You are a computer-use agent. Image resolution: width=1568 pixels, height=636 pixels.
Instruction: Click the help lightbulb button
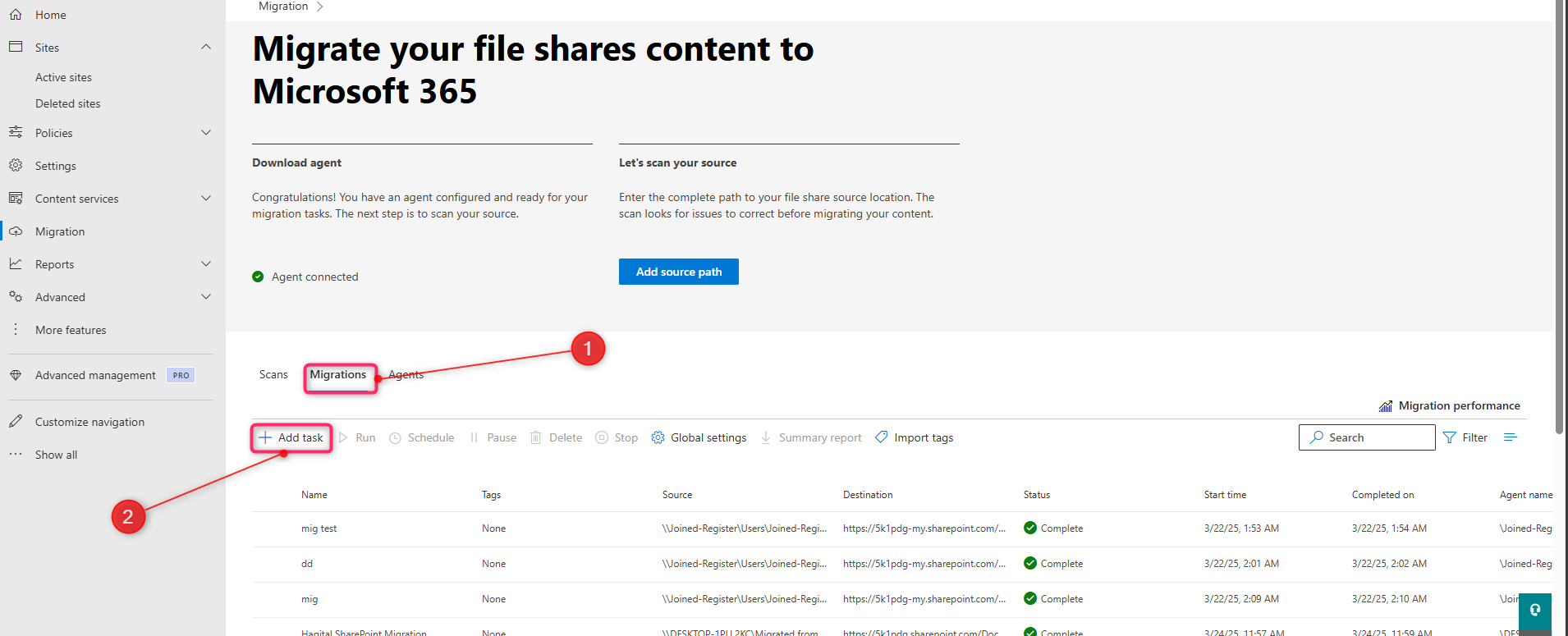click(1535, 611)
